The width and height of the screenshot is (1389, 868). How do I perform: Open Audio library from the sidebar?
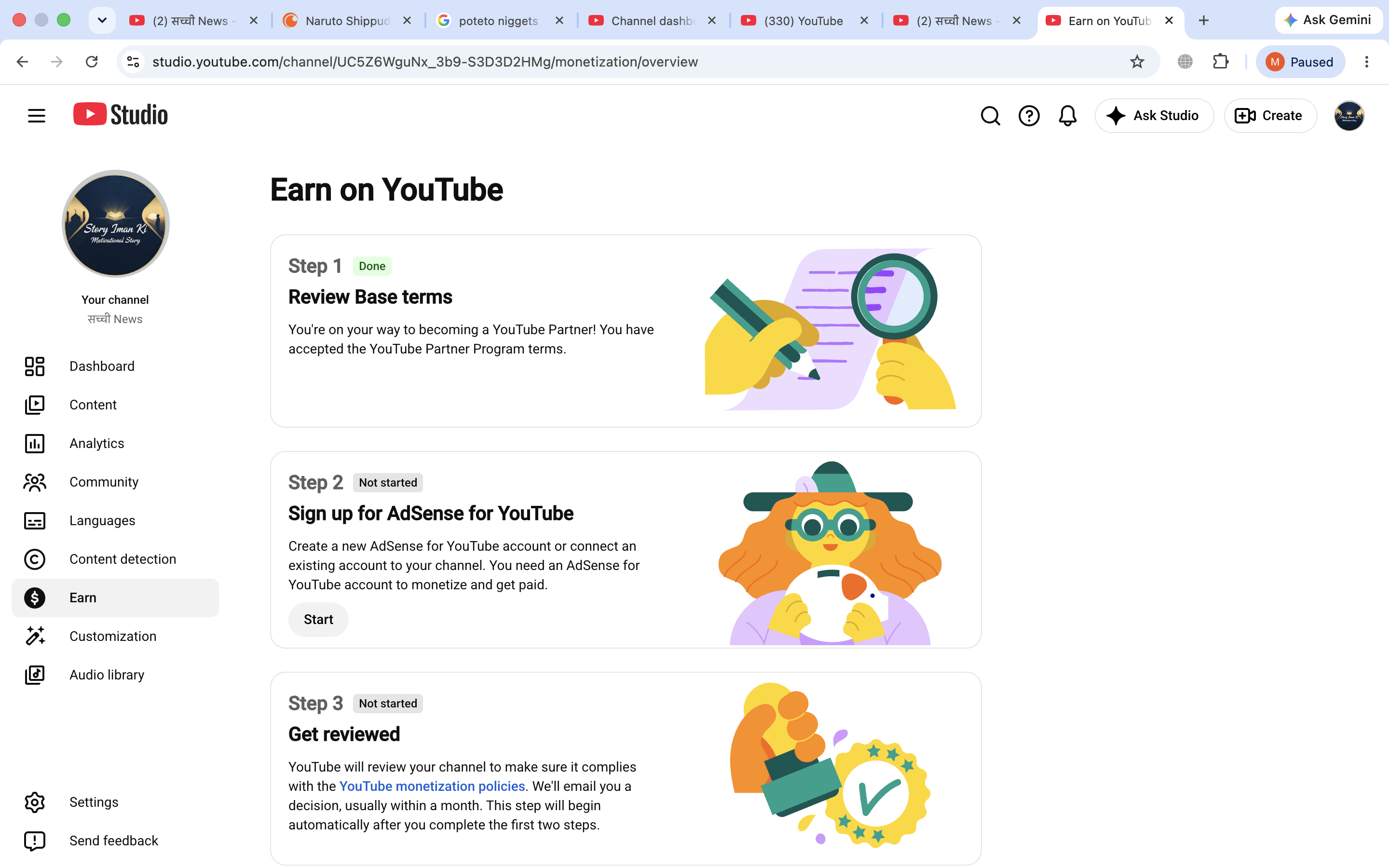click(x=115, y=675)
